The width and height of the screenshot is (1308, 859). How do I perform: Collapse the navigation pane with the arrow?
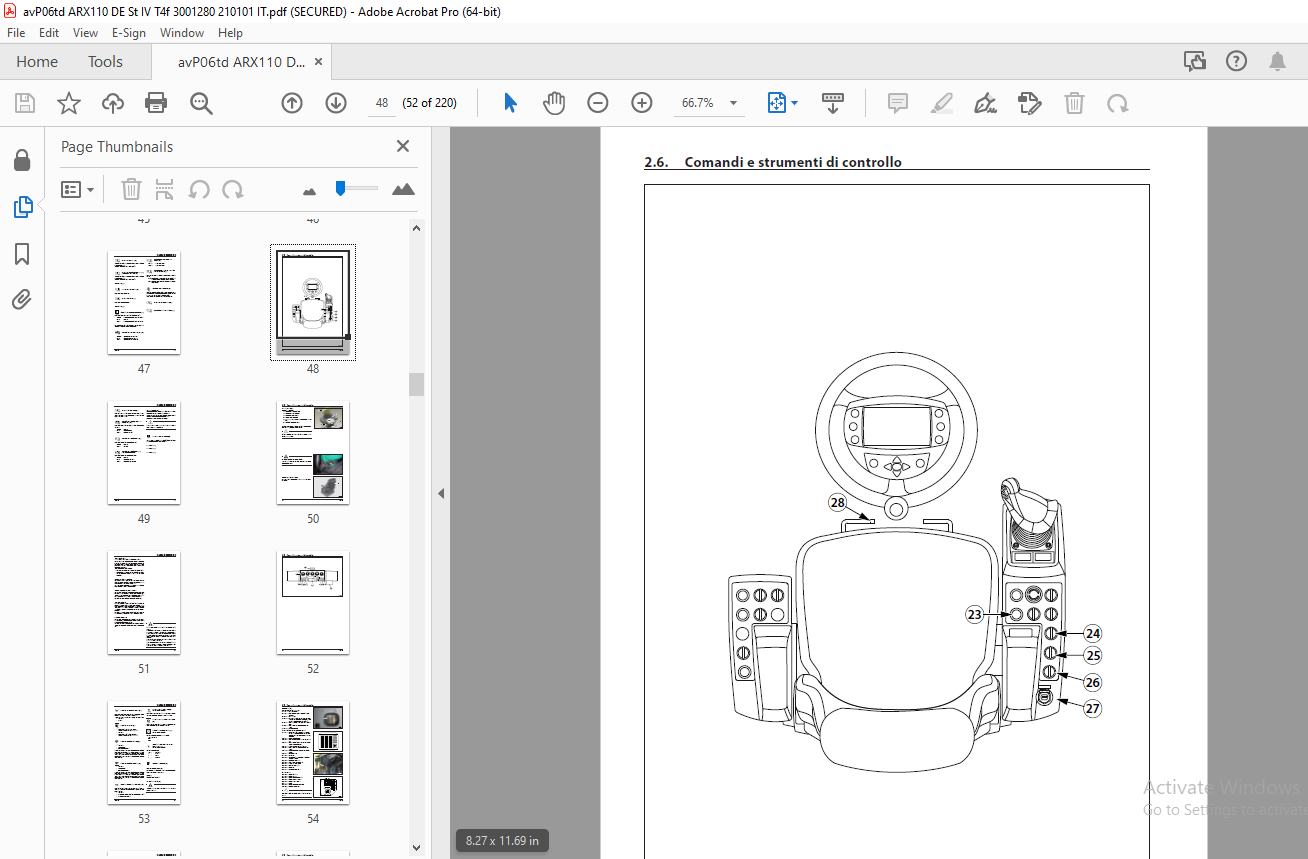(441, 493)
